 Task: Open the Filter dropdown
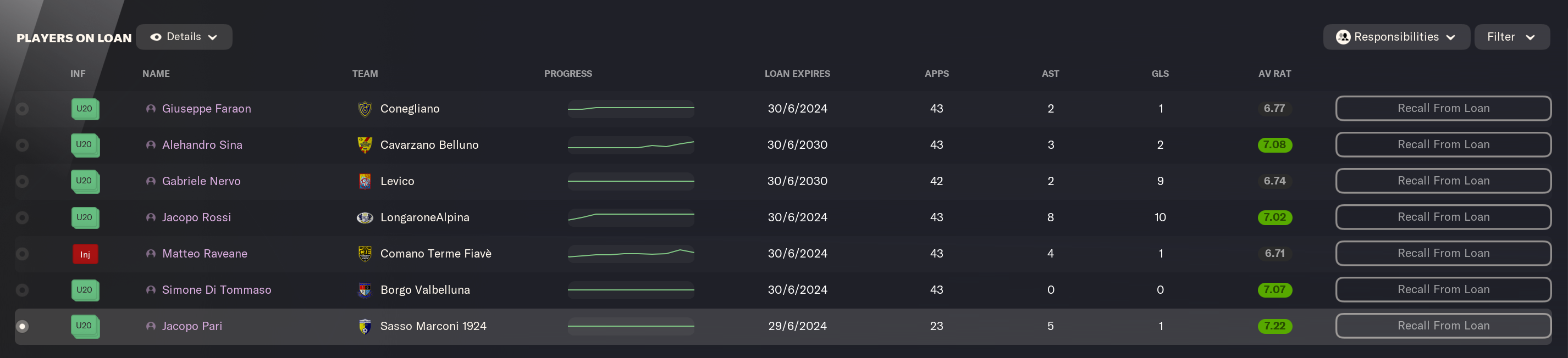[x=1511, y=37]
